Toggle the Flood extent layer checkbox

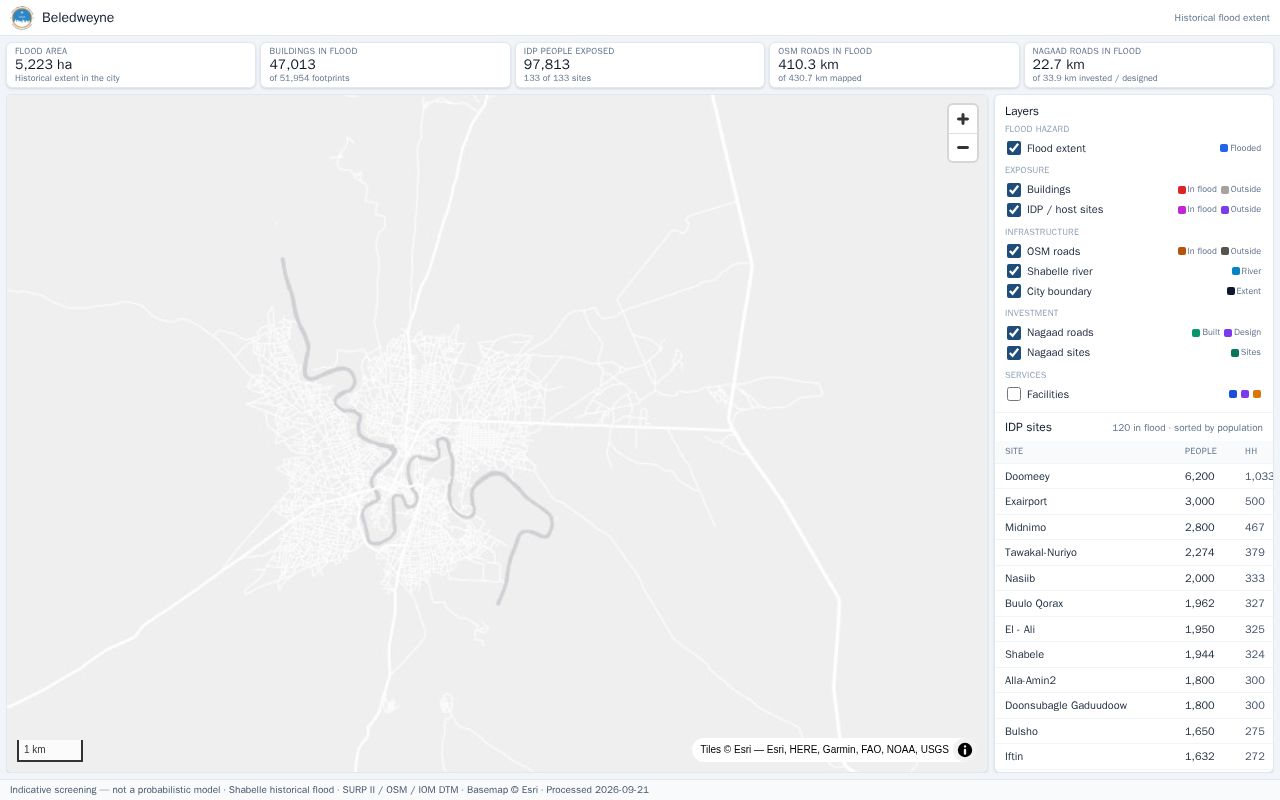pyautogui.click(x=1014, y=148)
